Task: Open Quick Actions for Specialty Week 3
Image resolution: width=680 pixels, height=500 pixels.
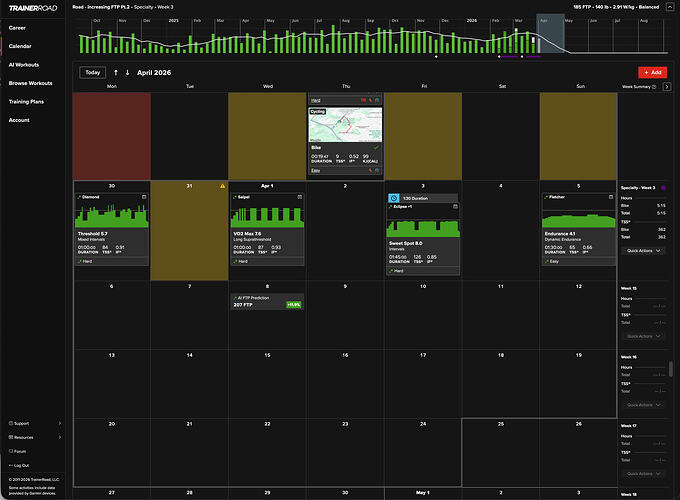Action: 644,251
